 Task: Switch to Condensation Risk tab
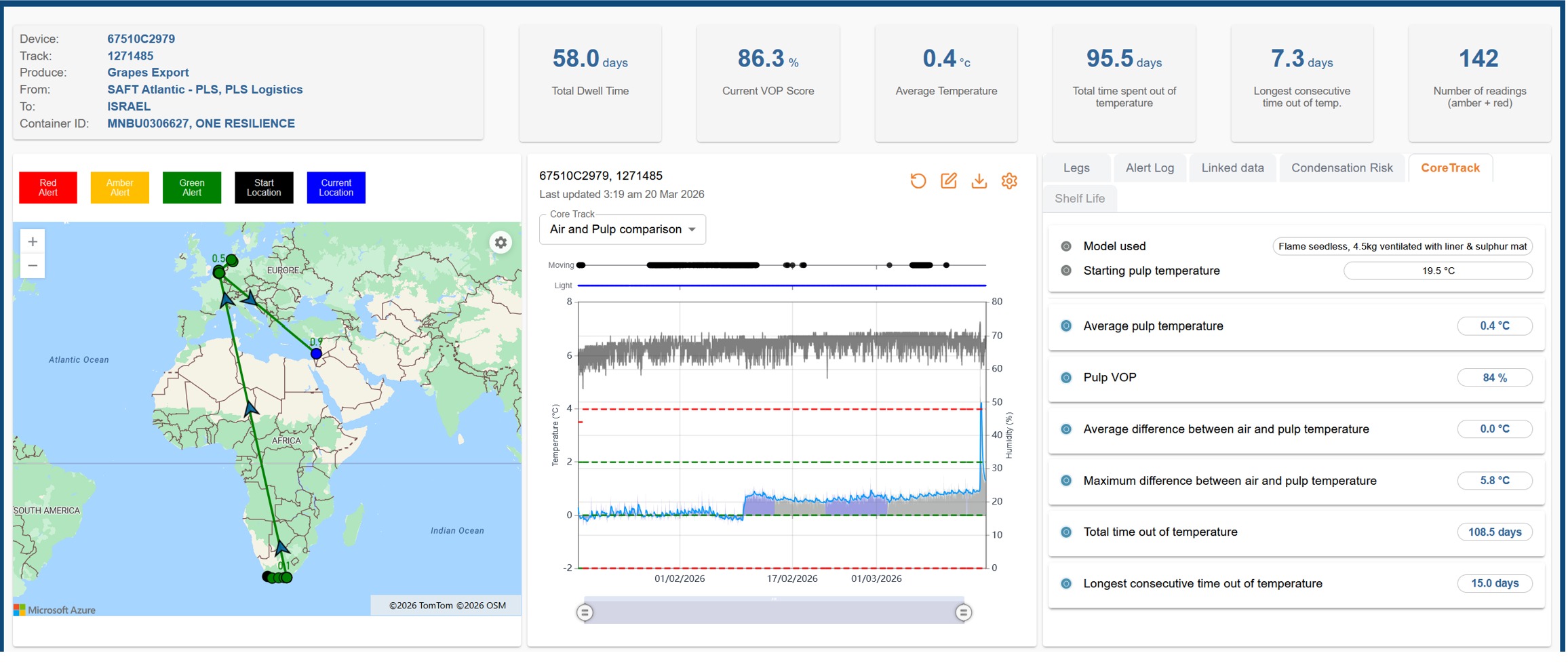coord(1341,168)
